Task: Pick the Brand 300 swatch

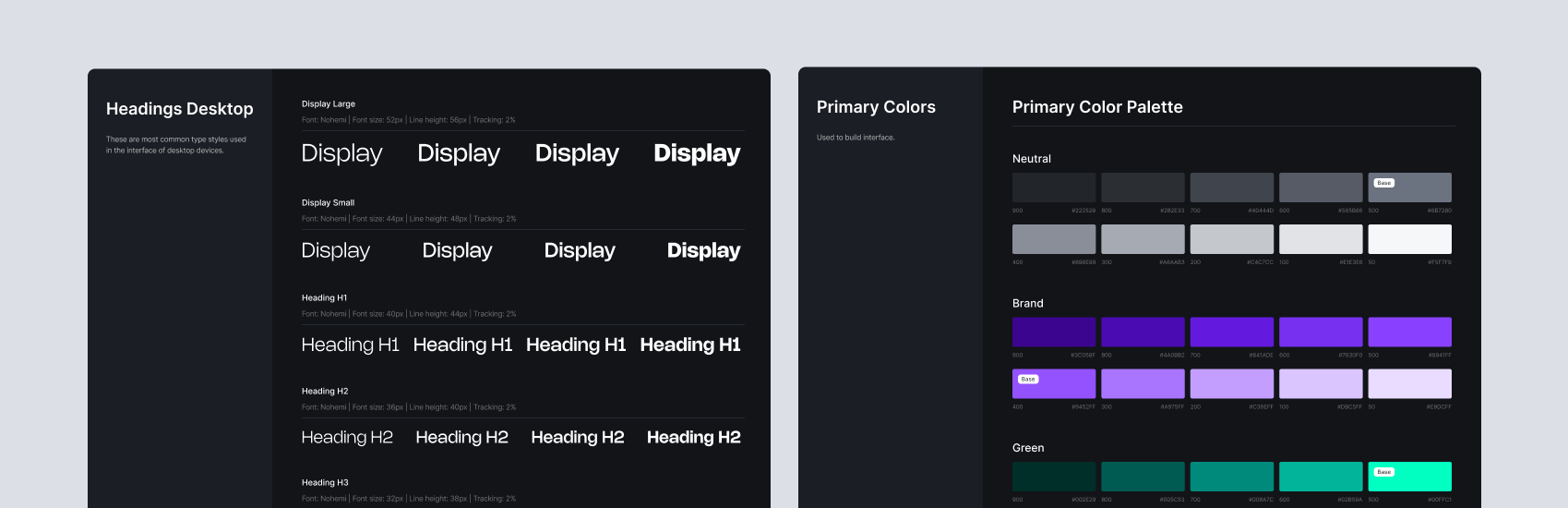Action: (x=1143, y=384)
